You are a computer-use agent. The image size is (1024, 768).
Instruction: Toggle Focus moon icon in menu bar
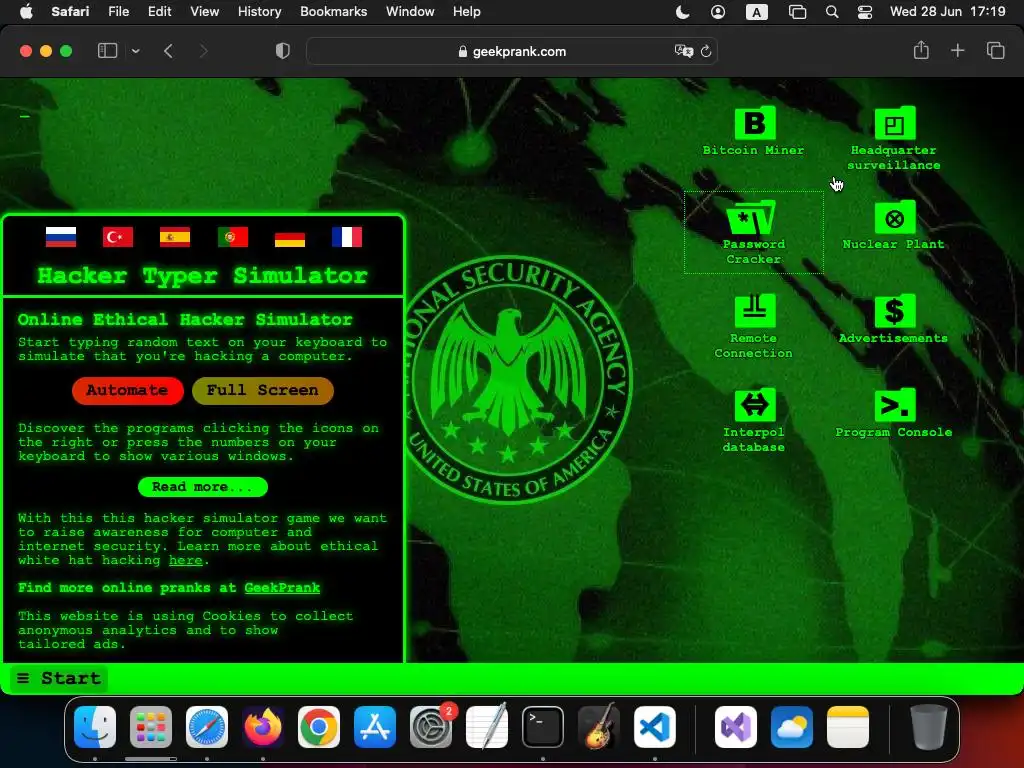tap(682, 12)
